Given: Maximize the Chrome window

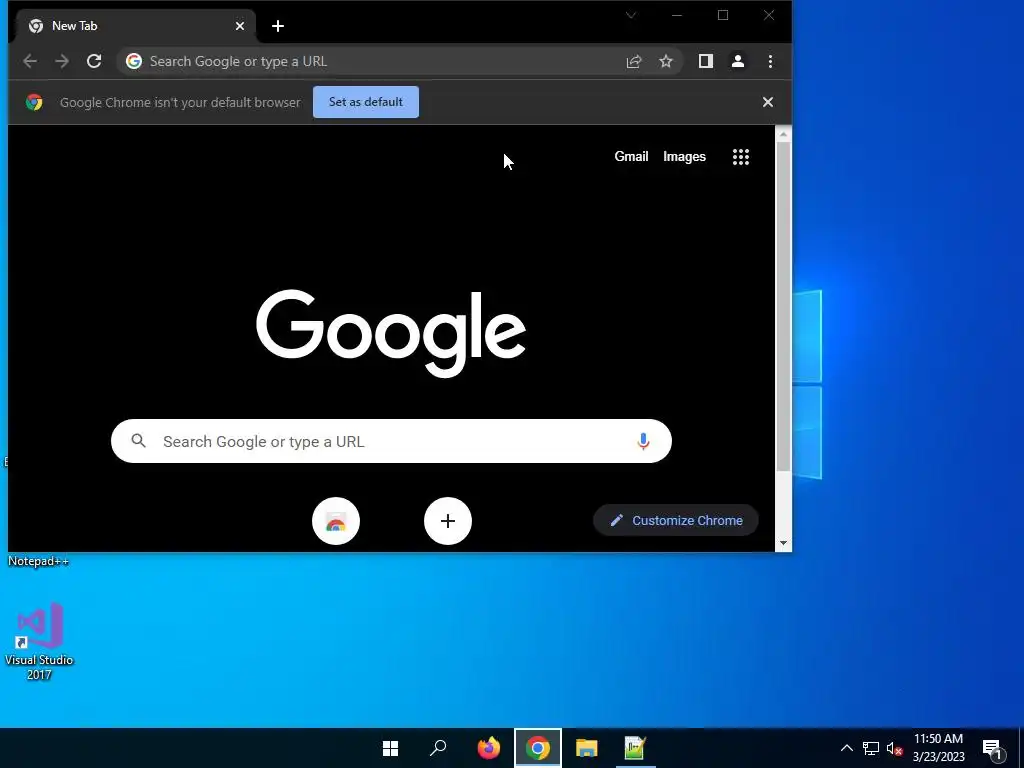Looking at the screenshot, I should (723, 15).
